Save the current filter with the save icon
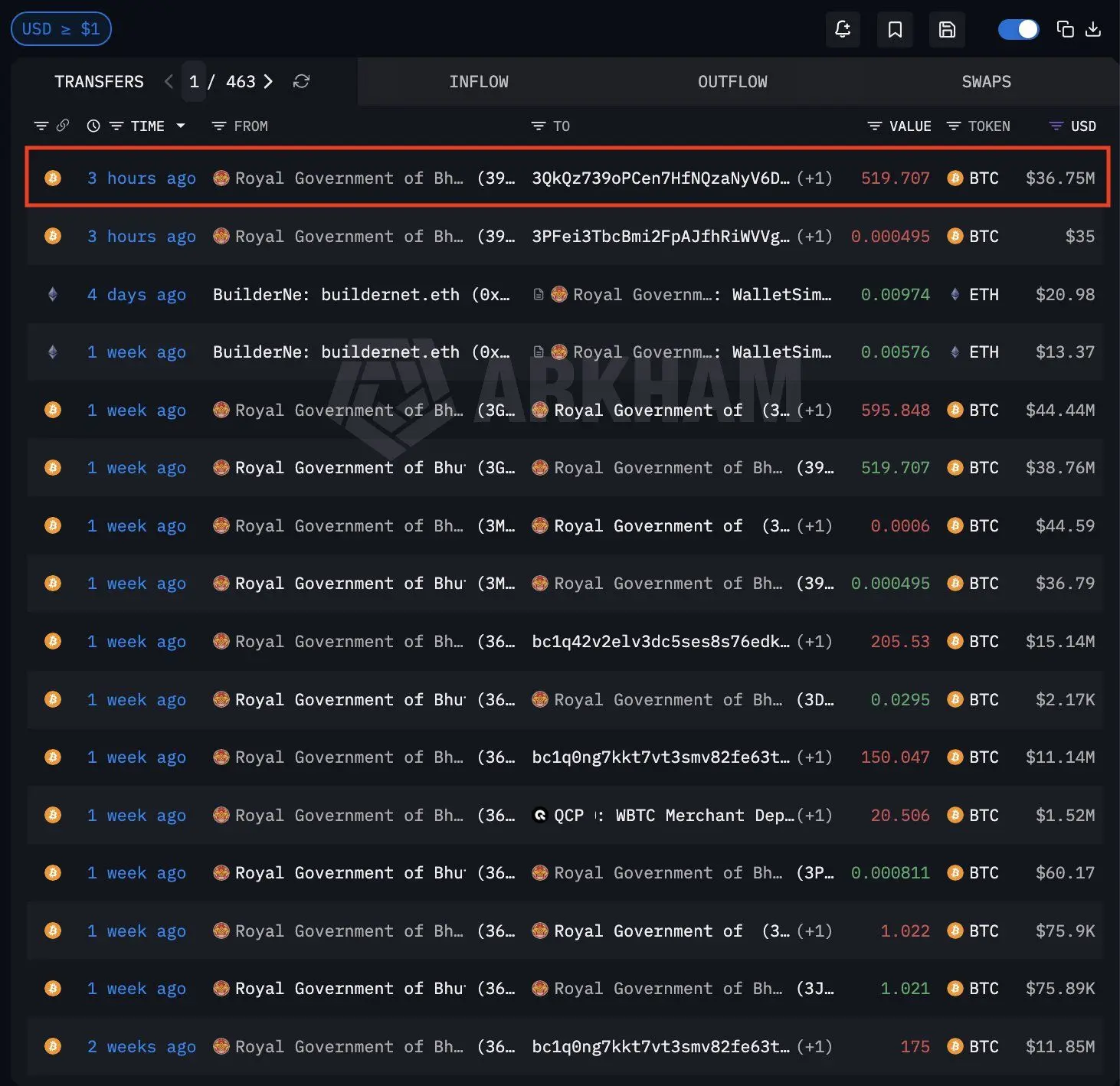The height and width of the screenshot is (1086, 1120). (947, 29)
